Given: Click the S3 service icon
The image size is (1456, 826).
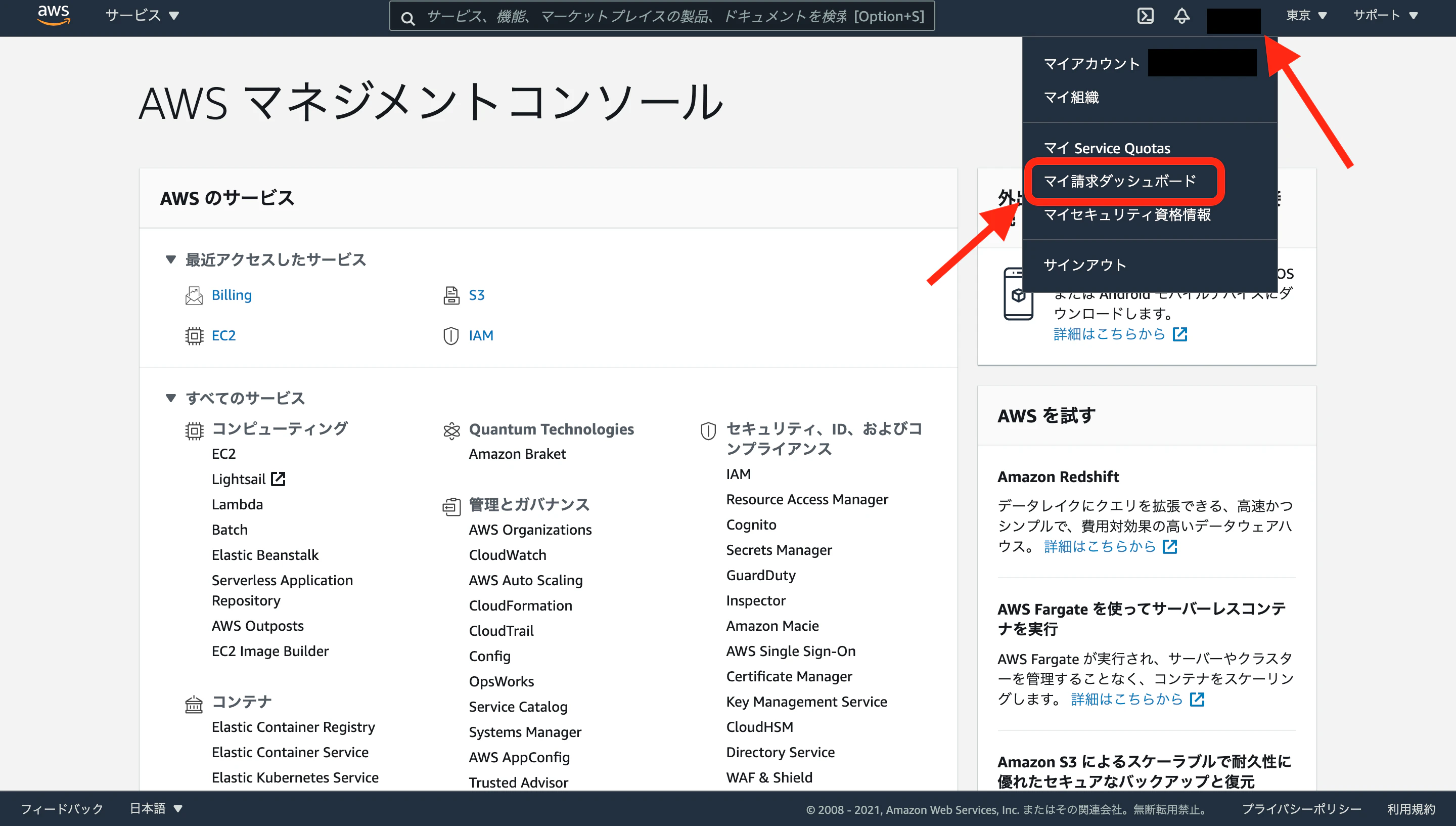Looking at the screenshot, I should 451,295.
